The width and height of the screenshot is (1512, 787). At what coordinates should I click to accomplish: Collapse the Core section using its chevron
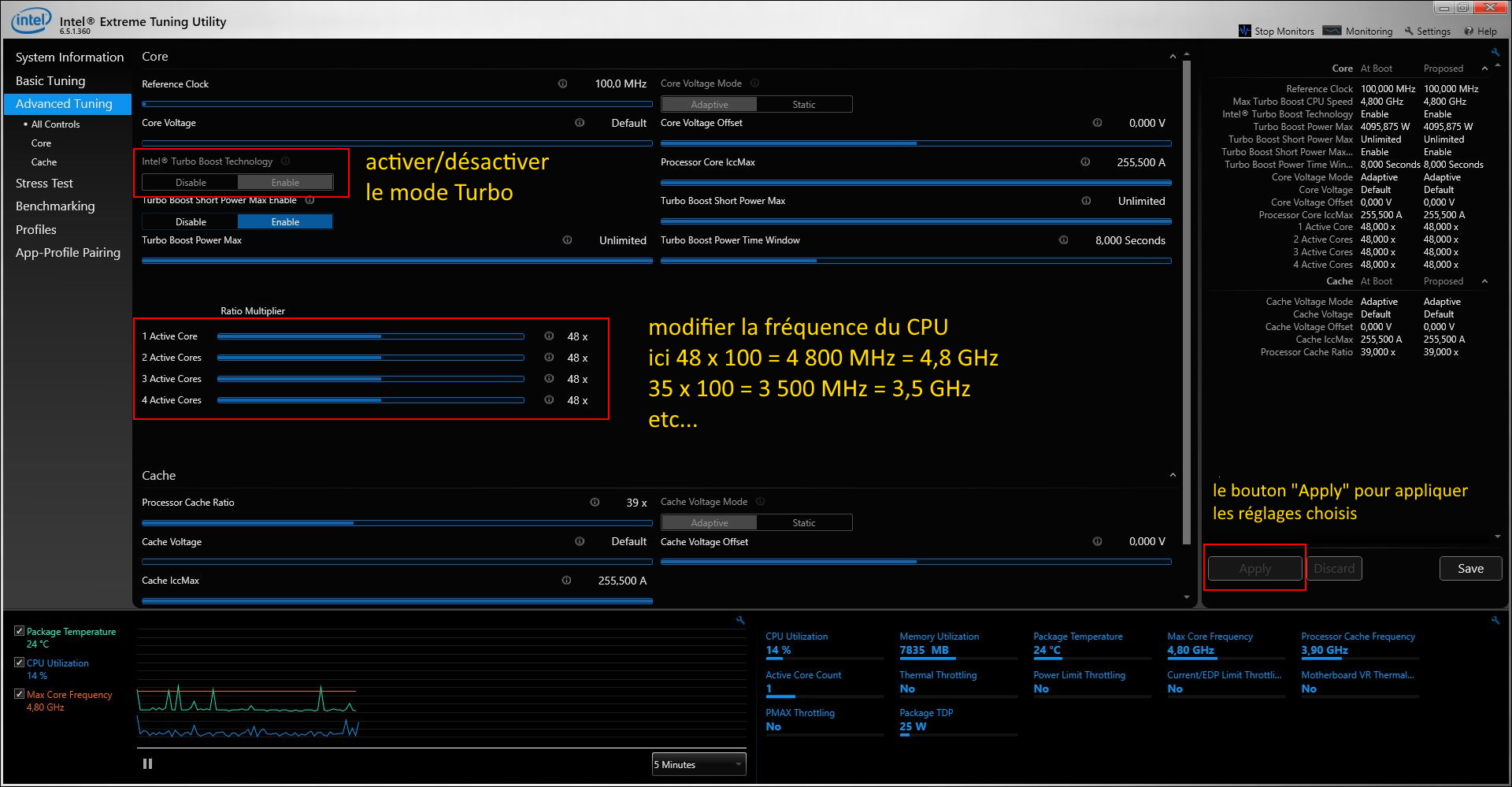pos(1173,57)
